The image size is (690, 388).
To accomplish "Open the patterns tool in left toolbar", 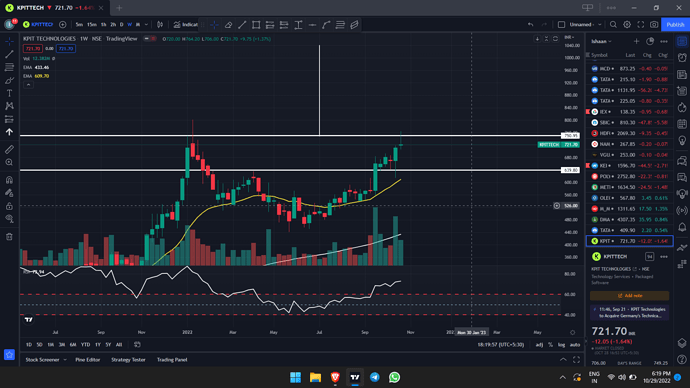I will [x=9, y=106].
